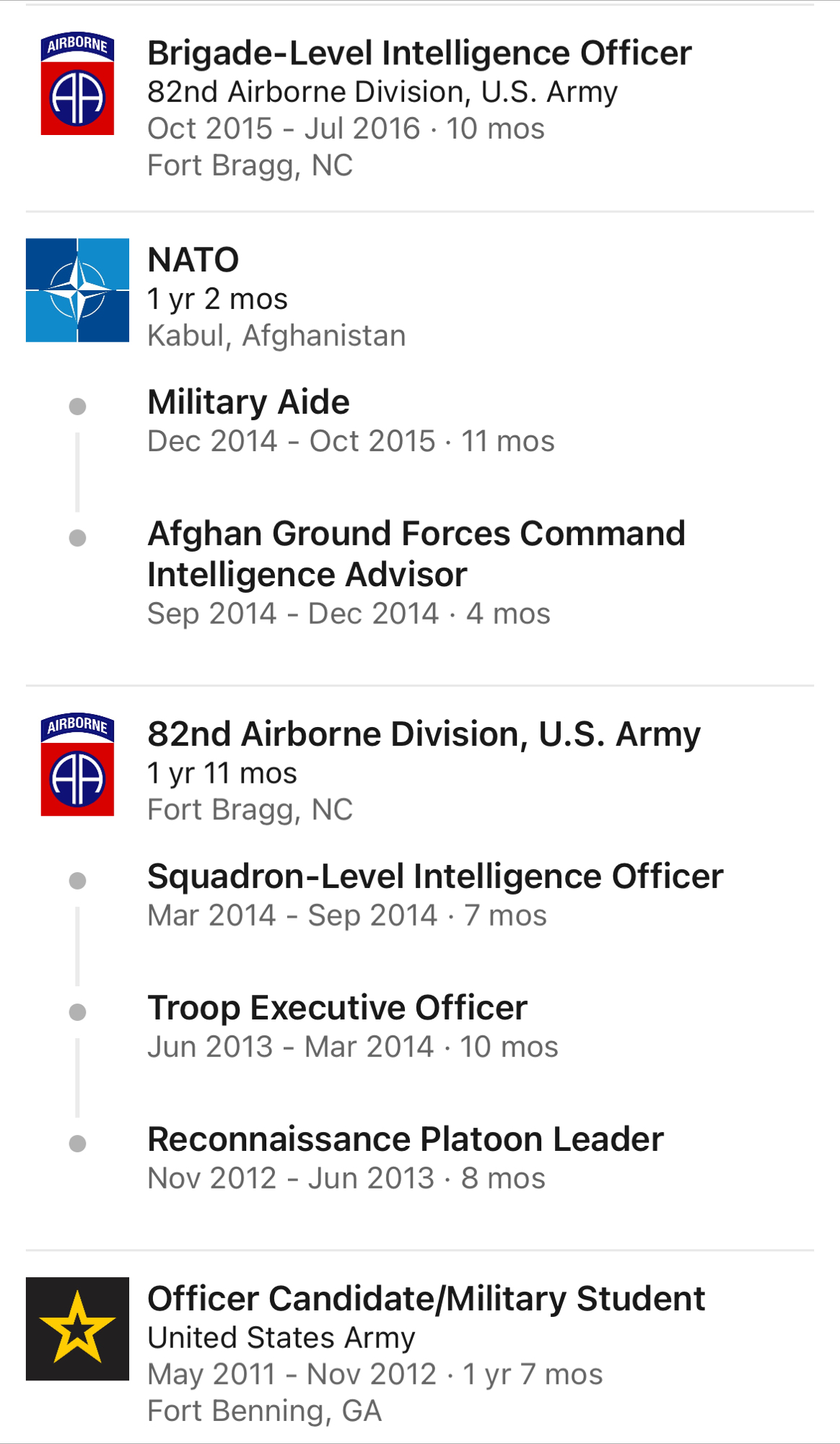Image resolution: width=840 pixels, height=1444 pixels.
Task: Tap the Fort Benning, GA location text
Action: pyautogui.click(x=264, y=1411)
